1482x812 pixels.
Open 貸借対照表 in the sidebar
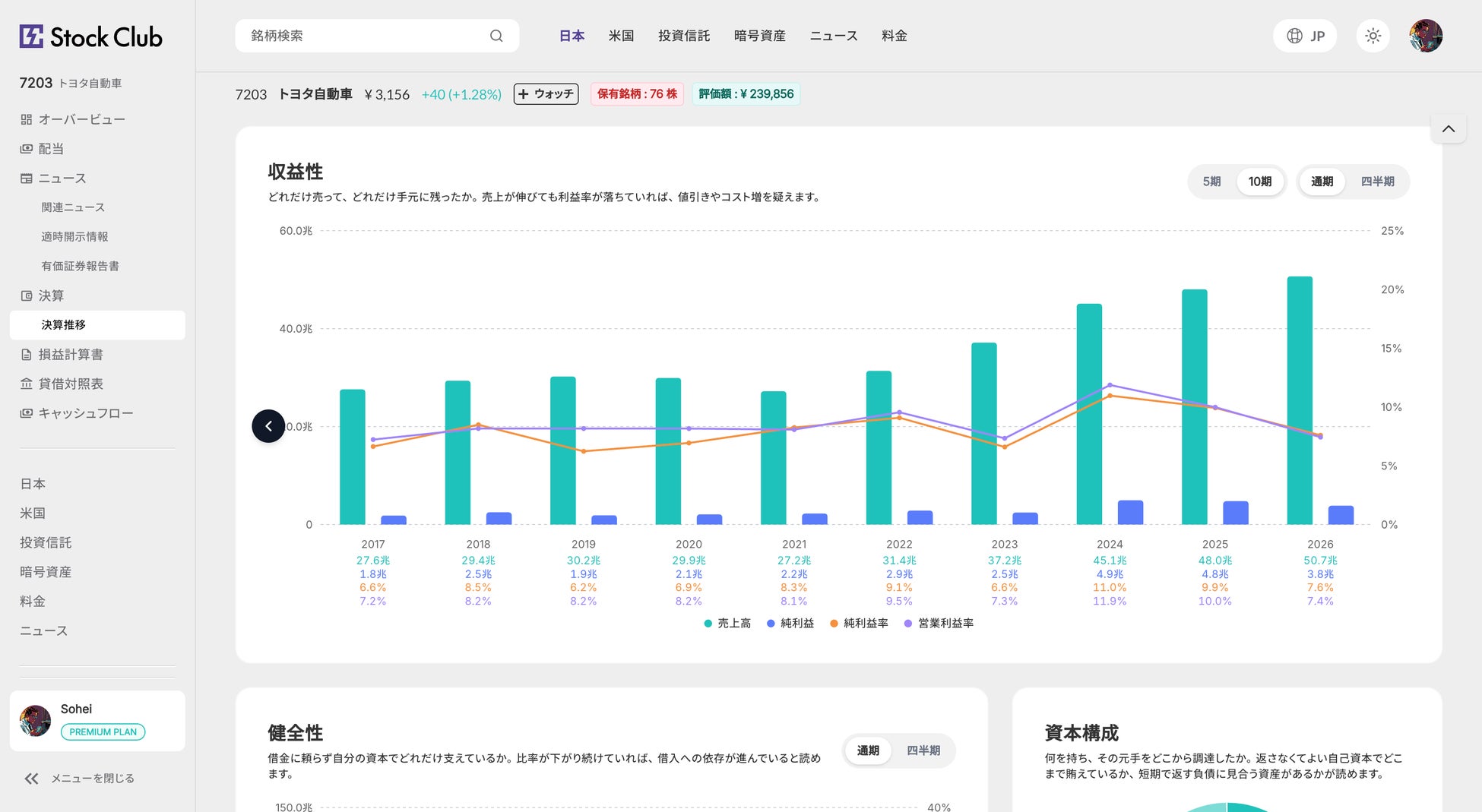tap(62, 384)
